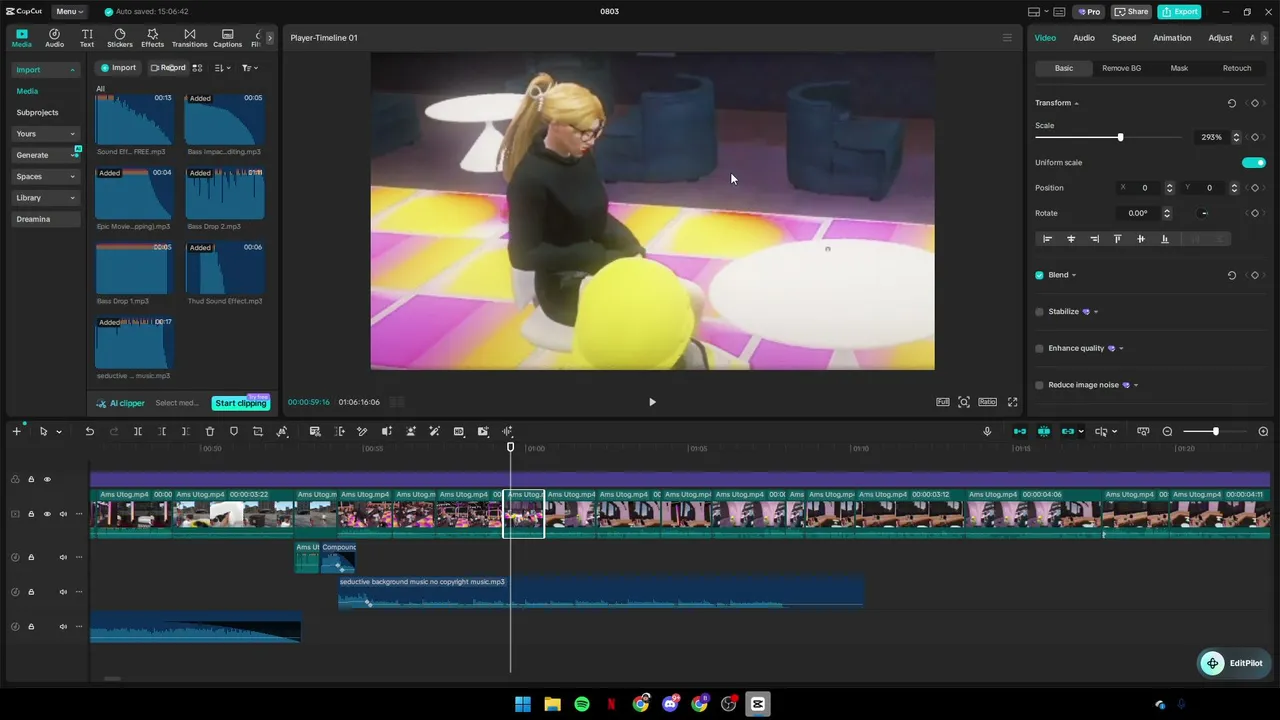Click the Crop icon in the timeline toolbar

click(x=258, y=432)
